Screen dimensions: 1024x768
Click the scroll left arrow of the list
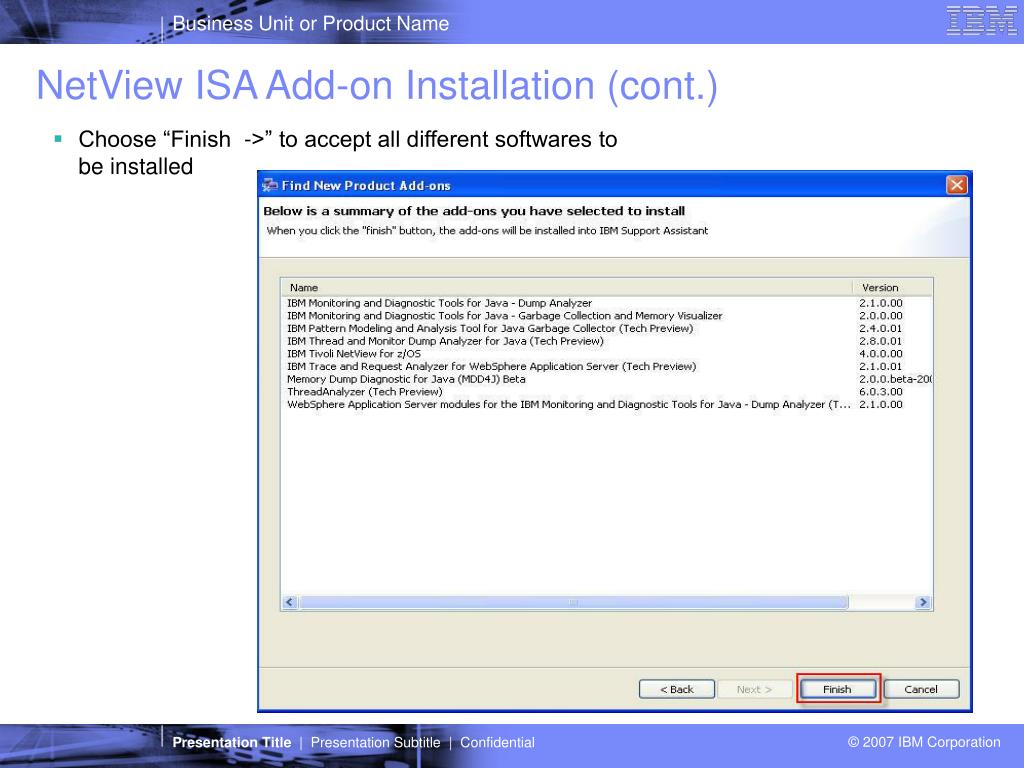[290, 602]
